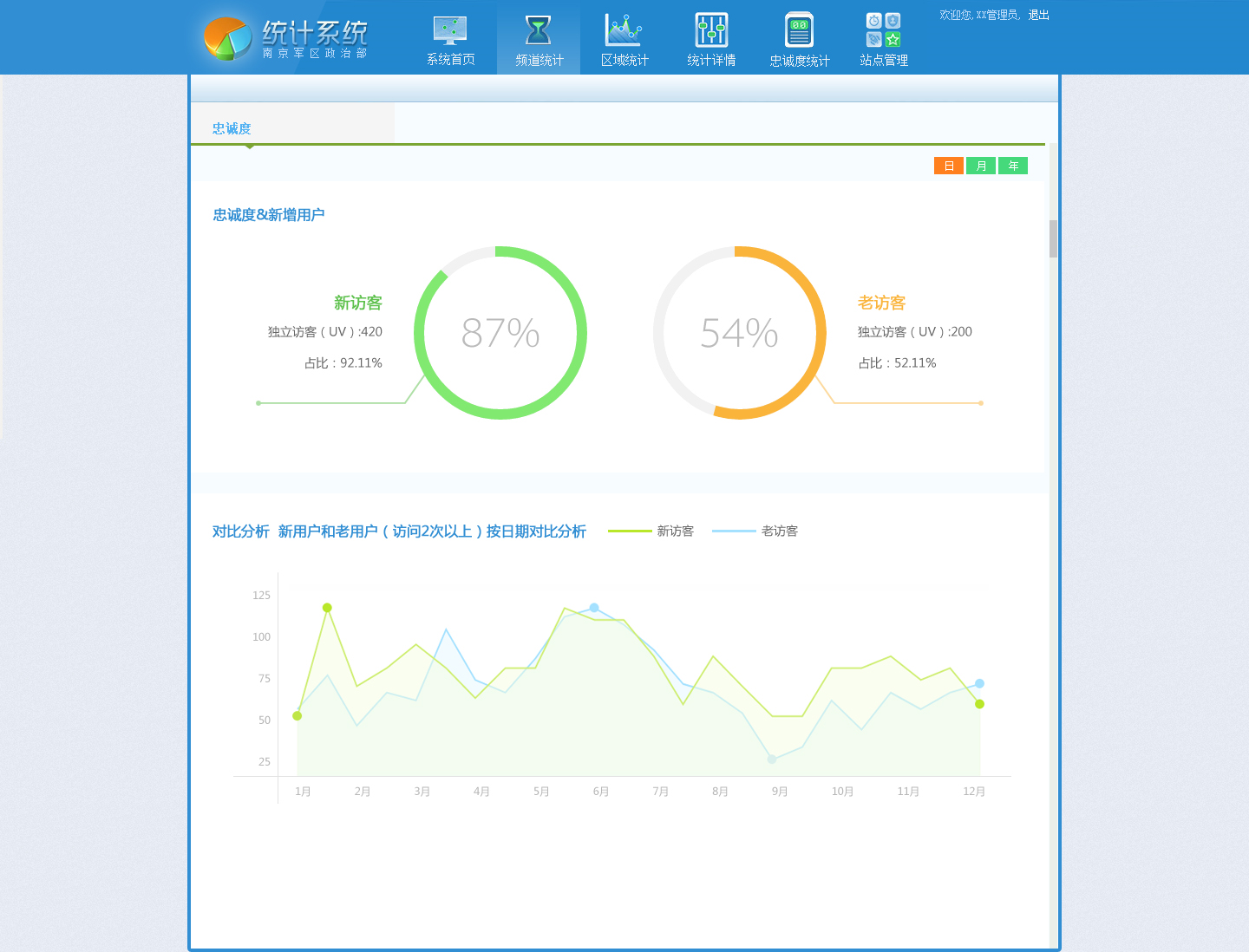Click the orange 老访客 heading
The width and height of the screenshot is (1249, 952).
882,303
